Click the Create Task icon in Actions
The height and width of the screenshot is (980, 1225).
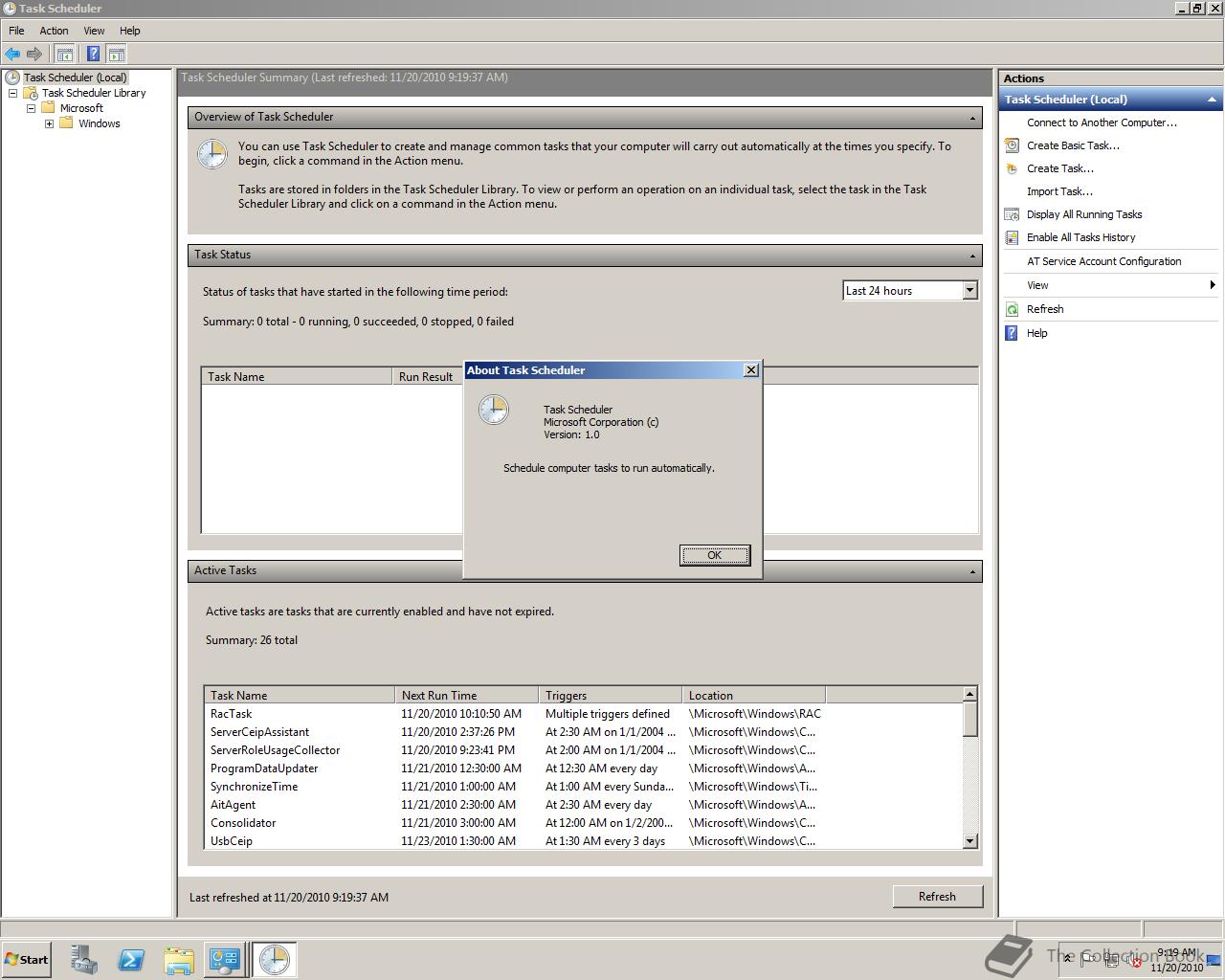[x=1012, y=168]
